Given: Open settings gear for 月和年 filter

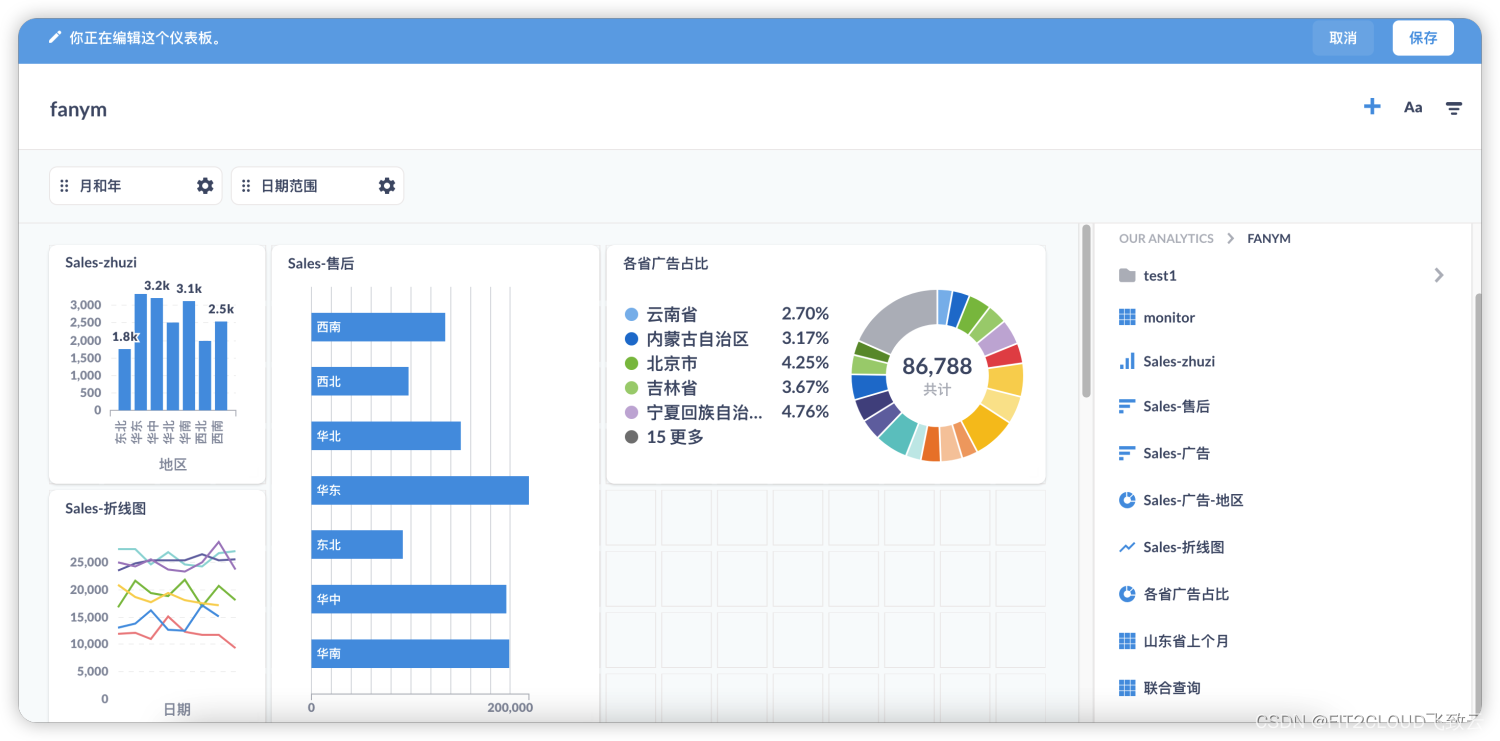Looking at the screenshot, I should tap(205, 186).
